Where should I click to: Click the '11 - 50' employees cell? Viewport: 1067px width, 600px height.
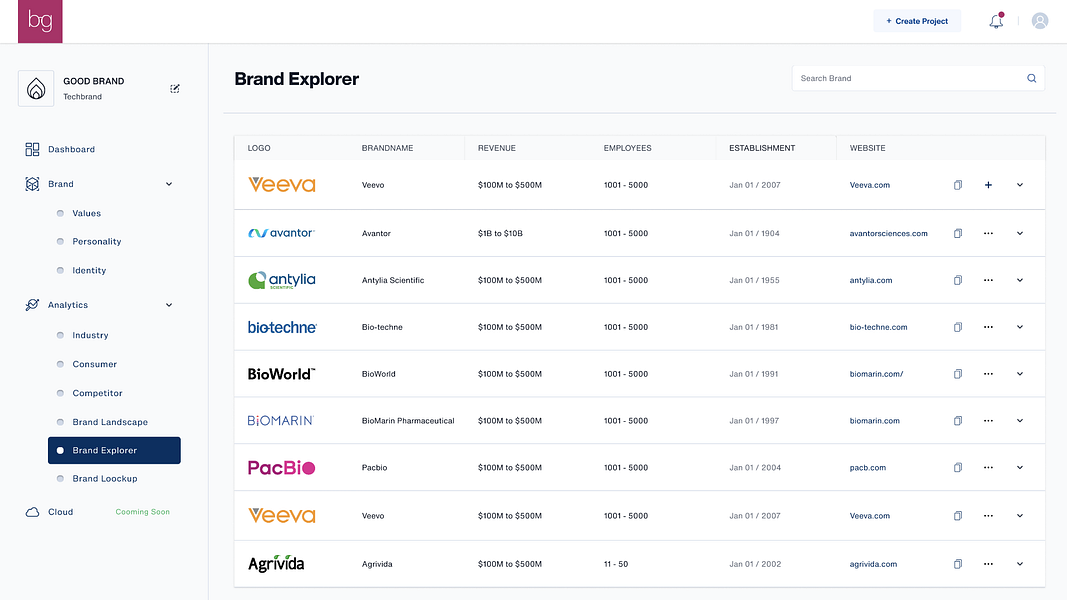coord(616,564)
